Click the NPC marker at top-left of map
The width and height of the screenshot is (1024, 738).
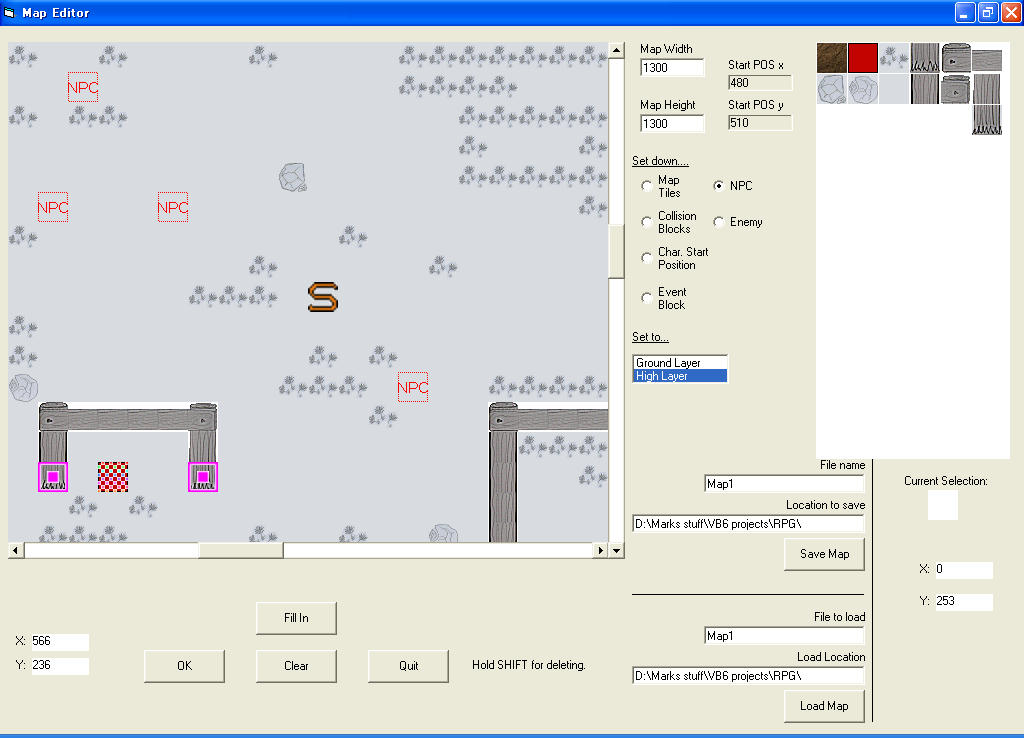coord(83,87)
